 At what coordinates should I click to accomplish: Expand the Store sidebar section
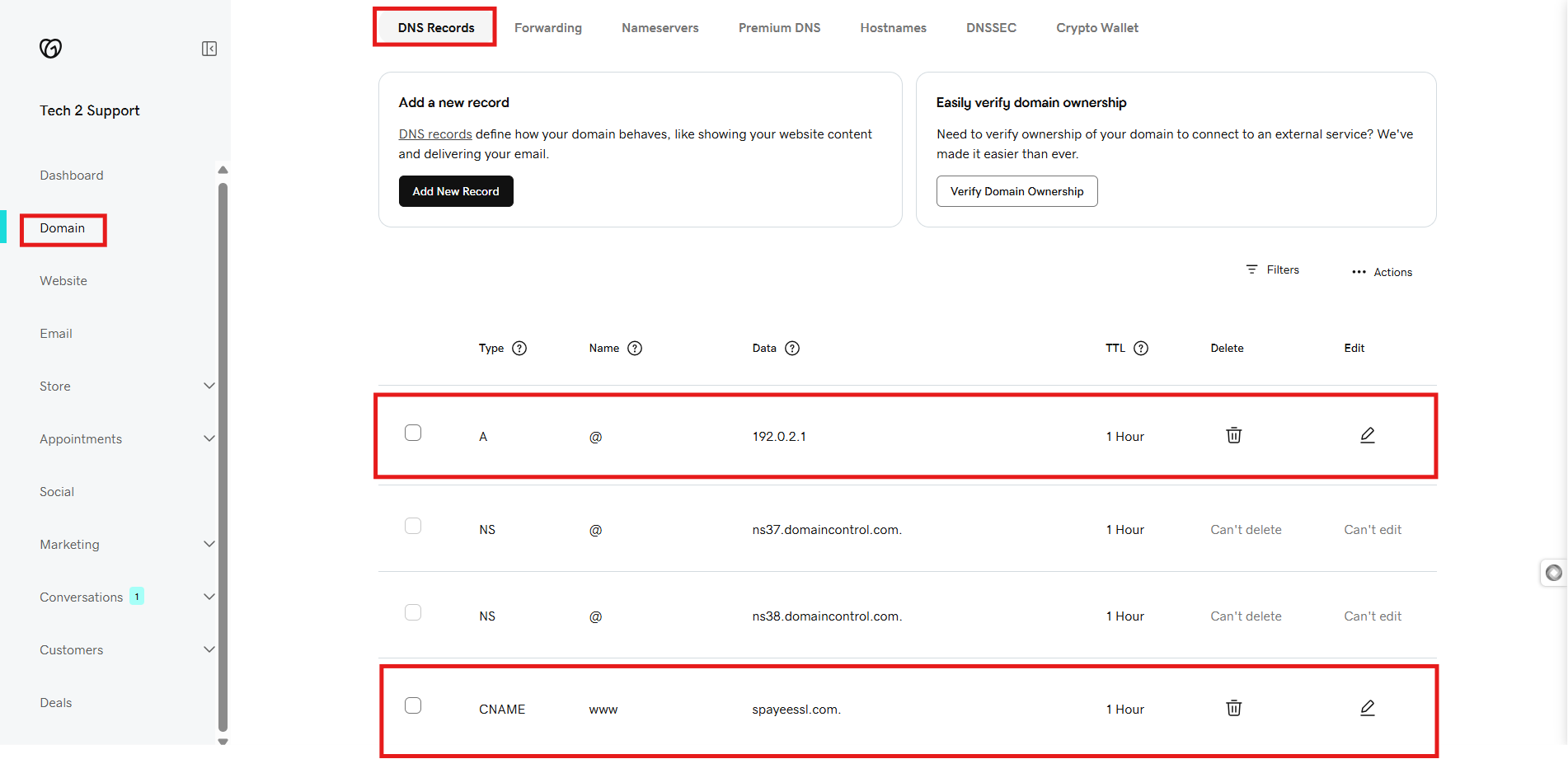tap(209, 386)
